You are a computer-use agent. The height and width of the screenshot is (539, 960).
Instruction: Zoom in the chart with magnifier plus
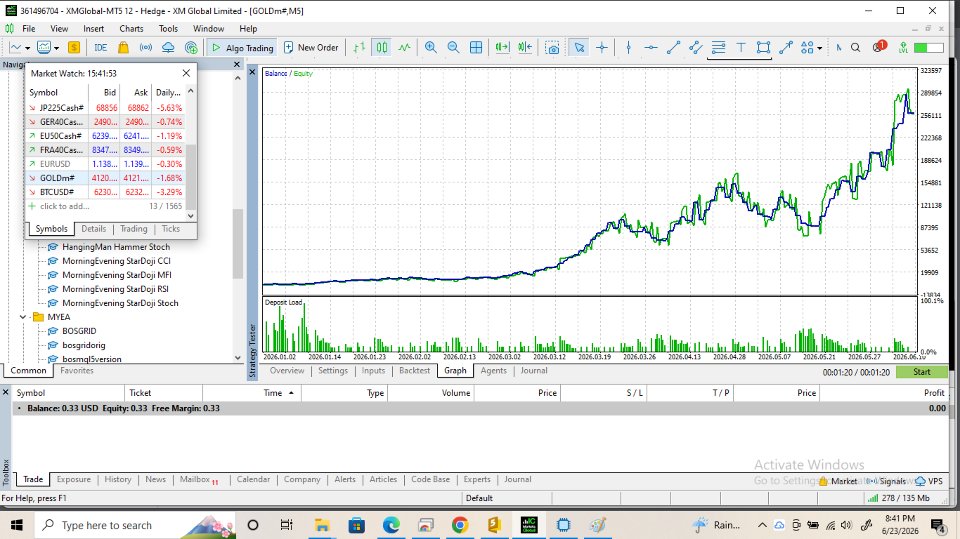pyautogui.click(x=431, y=47)
